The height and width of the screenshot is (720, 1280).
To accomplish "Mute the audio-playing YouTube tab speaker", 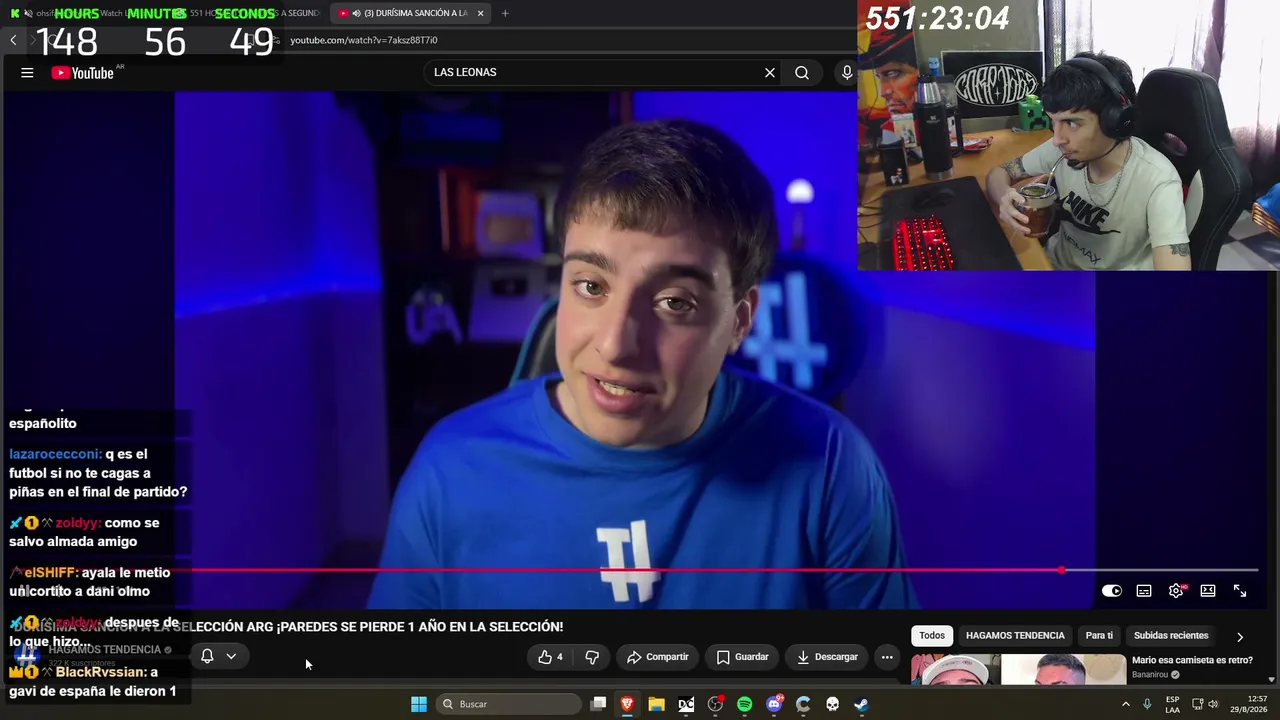I will (x=357, y=13).
